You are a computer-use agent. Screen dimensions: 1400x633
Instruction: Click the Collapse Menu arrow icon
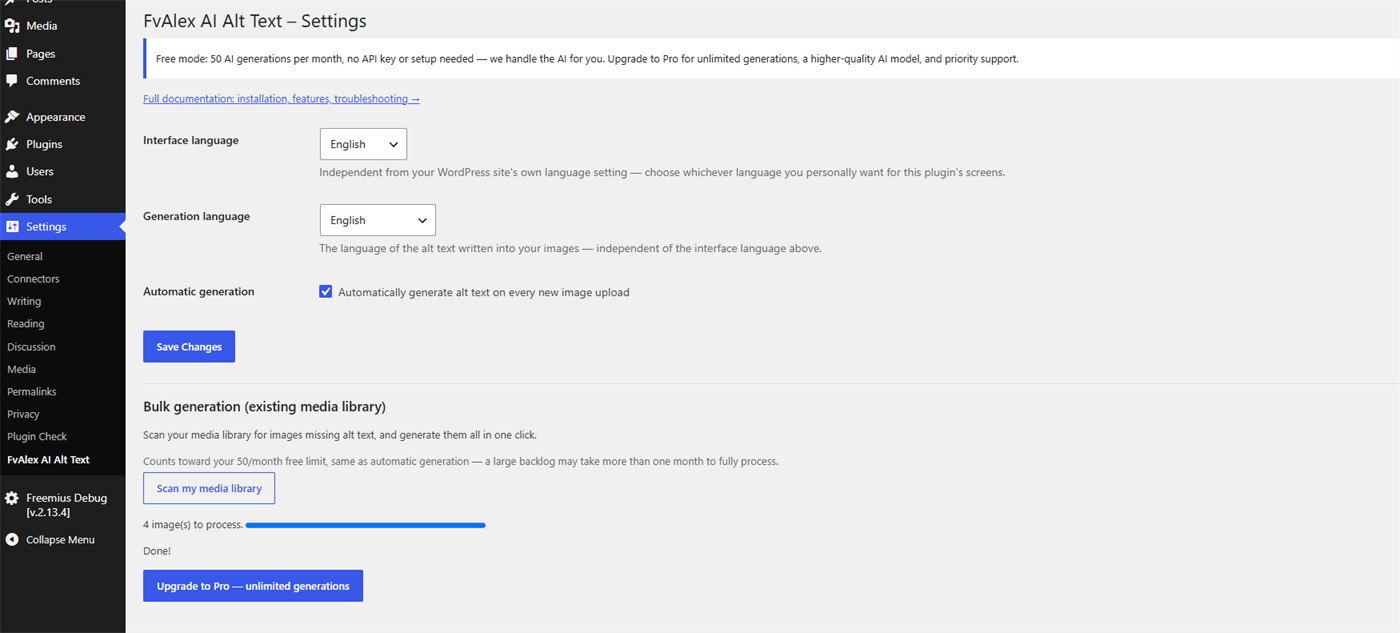tap(12, 540)
